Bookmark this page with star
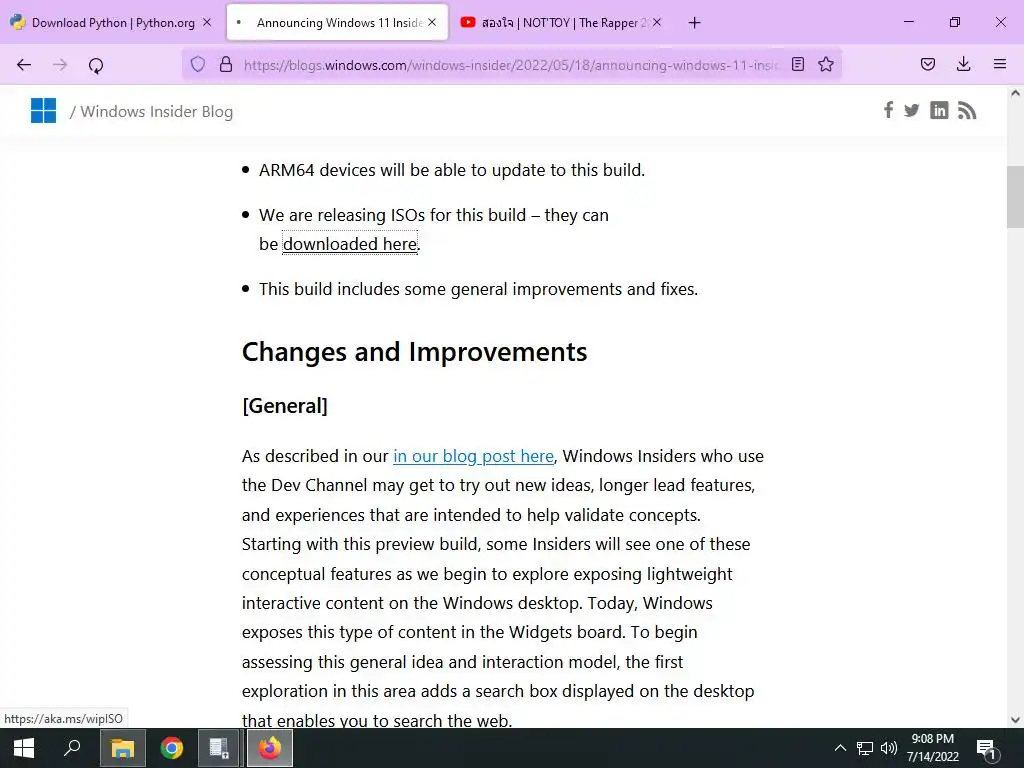 826,64
